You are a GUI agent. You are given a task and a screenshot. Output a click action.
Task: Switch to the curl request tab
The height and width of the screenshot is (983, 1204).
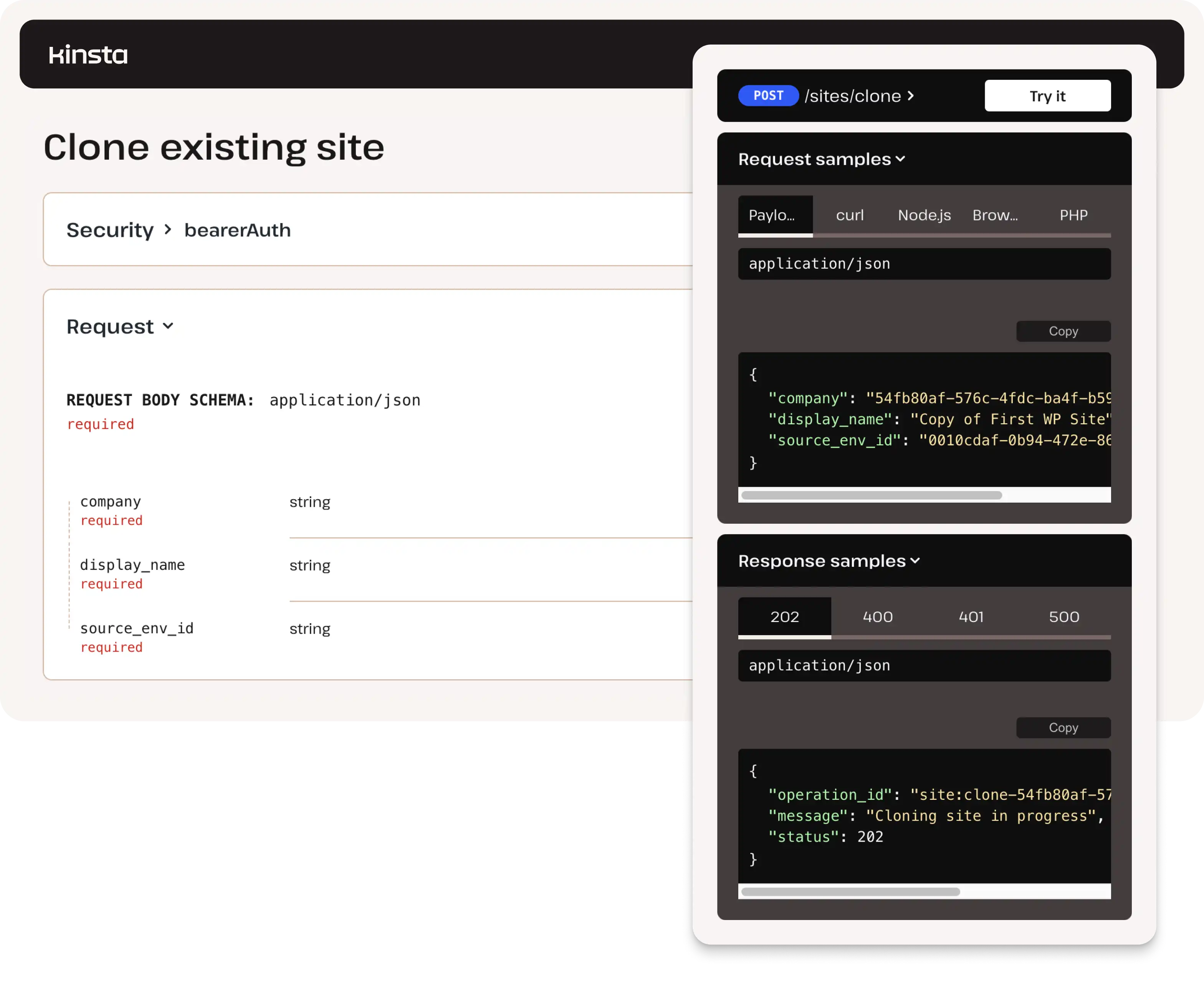point(850,215)
